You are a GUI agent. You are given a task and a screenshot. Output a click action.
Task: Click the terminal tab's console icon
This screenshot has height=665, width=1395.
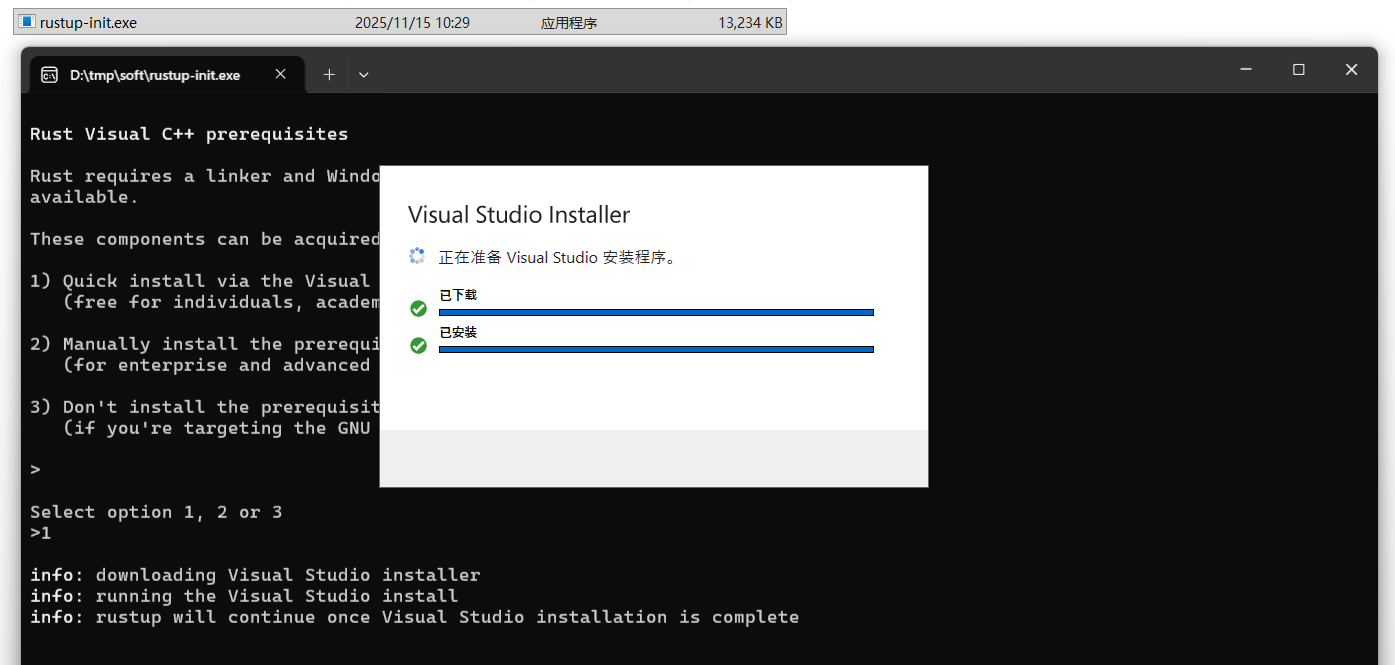tap(49, 75)
